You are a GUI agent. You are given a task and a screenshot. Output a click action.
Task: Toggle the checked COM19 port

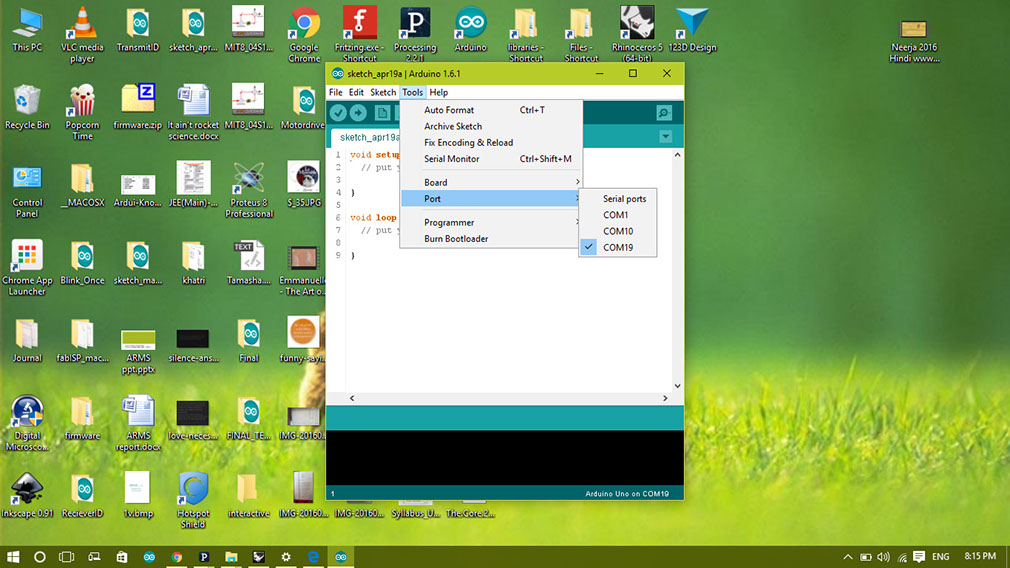tap(618, 247)
